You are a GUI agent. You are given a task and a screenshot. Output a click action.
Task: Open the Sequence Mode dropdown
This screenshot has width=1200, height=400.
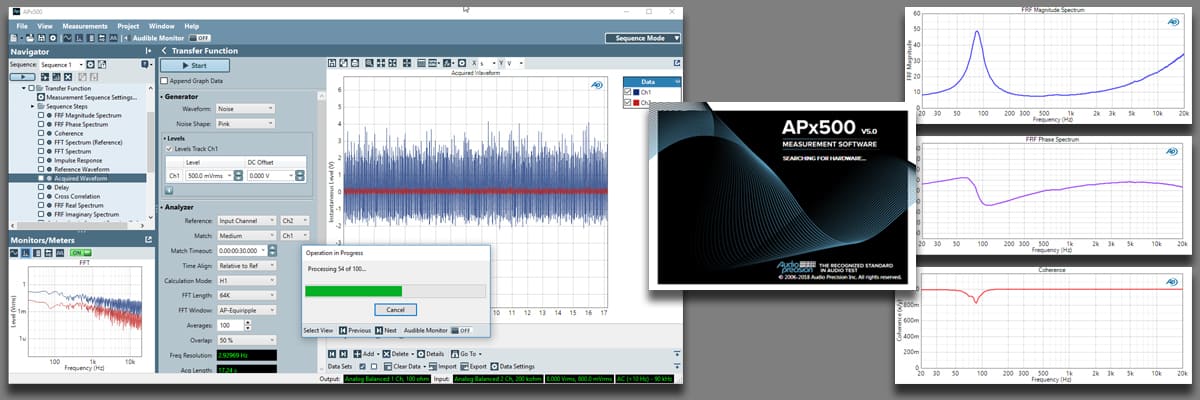(643, 38)
